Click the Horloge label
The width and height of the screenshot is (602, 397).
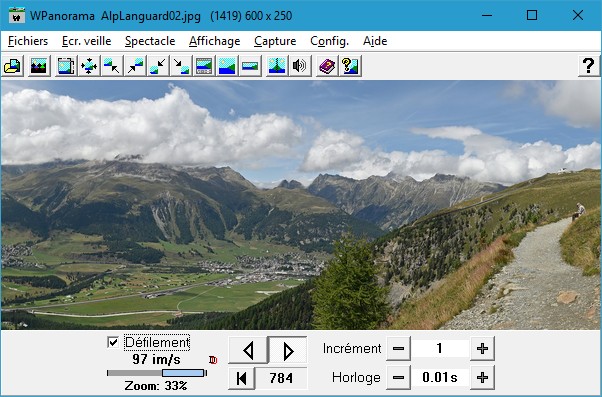tap(356, 378)
